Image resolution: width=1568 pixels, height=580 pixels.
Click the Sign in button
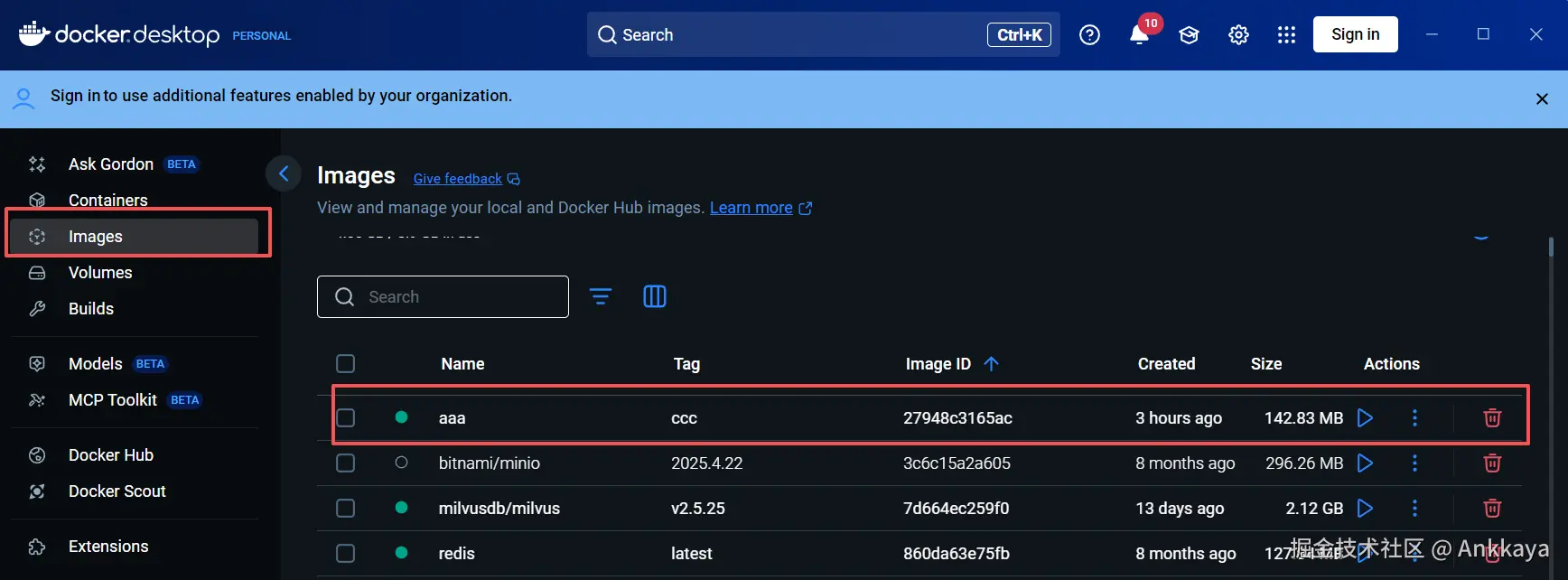click(1355, 34)
